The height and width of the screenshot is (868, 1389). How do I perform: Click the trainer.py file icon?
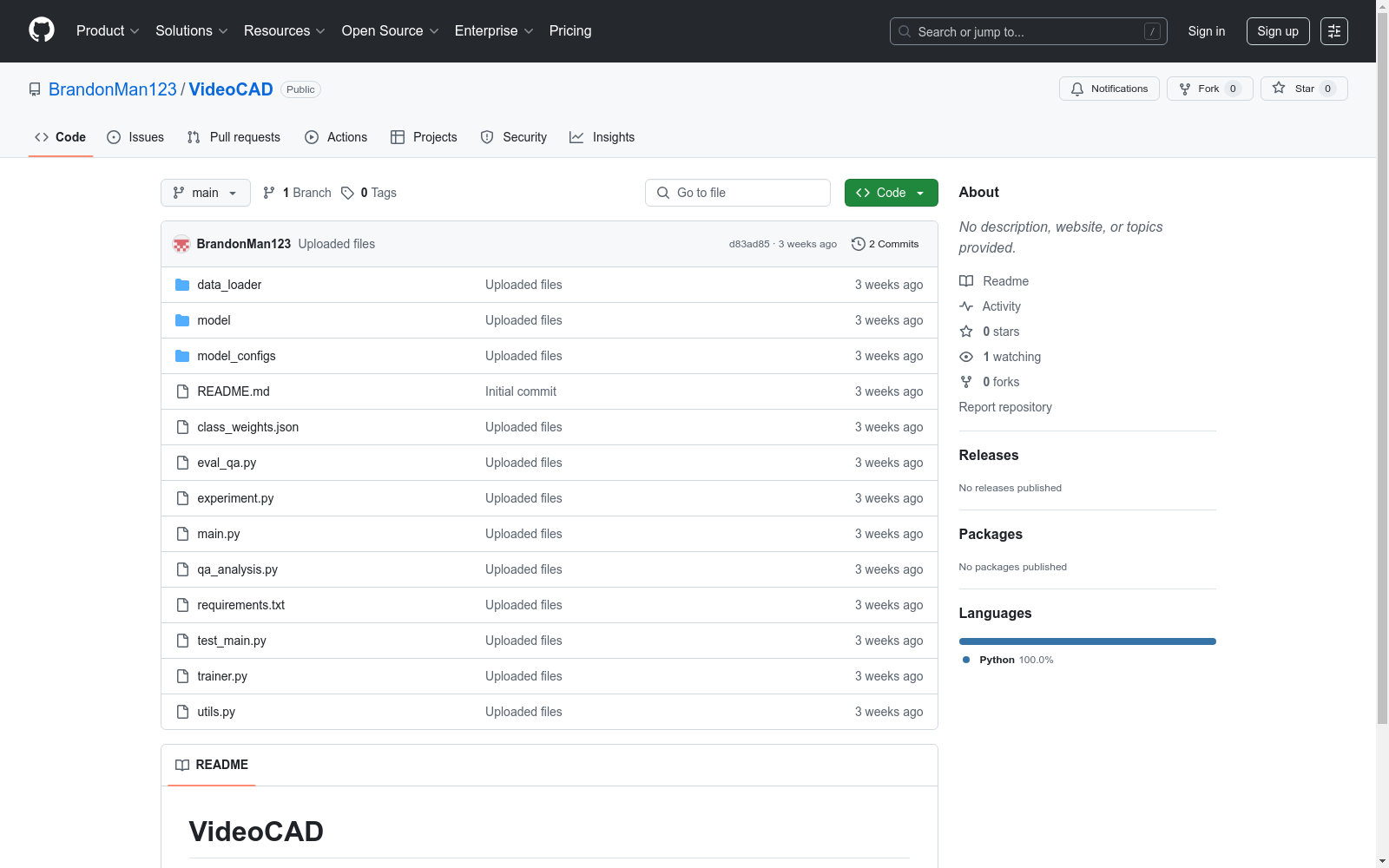coord(182,676)
